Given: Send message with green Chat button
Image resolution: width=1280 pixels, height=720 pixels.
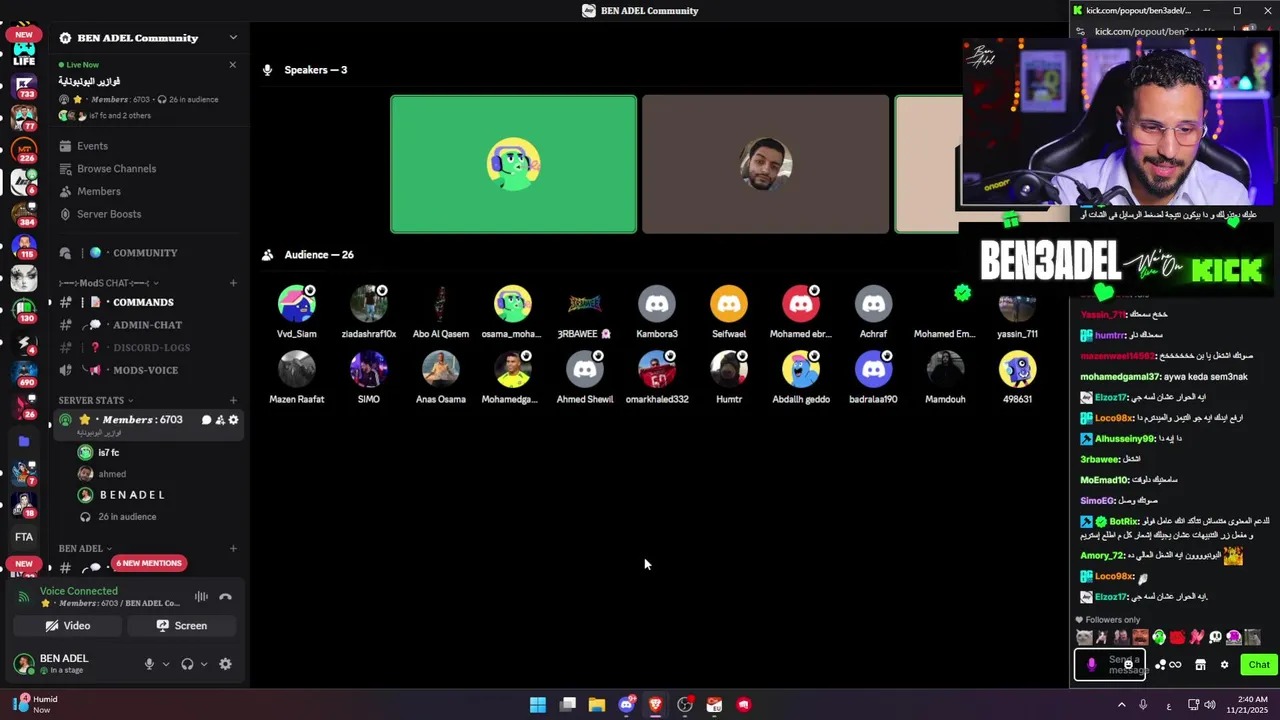Looking at the screenshot, I should coord(1257,665).
